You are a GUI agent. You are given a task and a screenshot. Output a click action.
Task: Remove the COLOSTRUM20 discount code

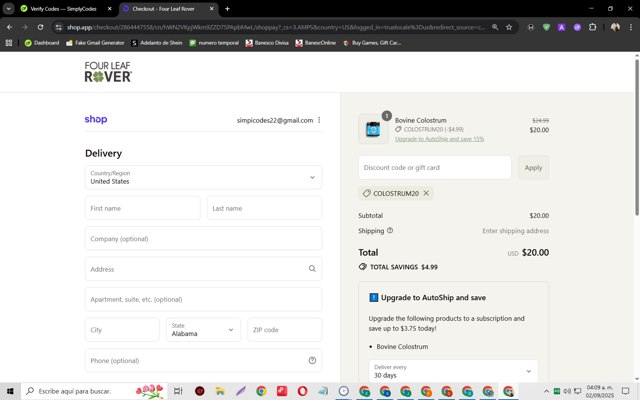point(426,193)
